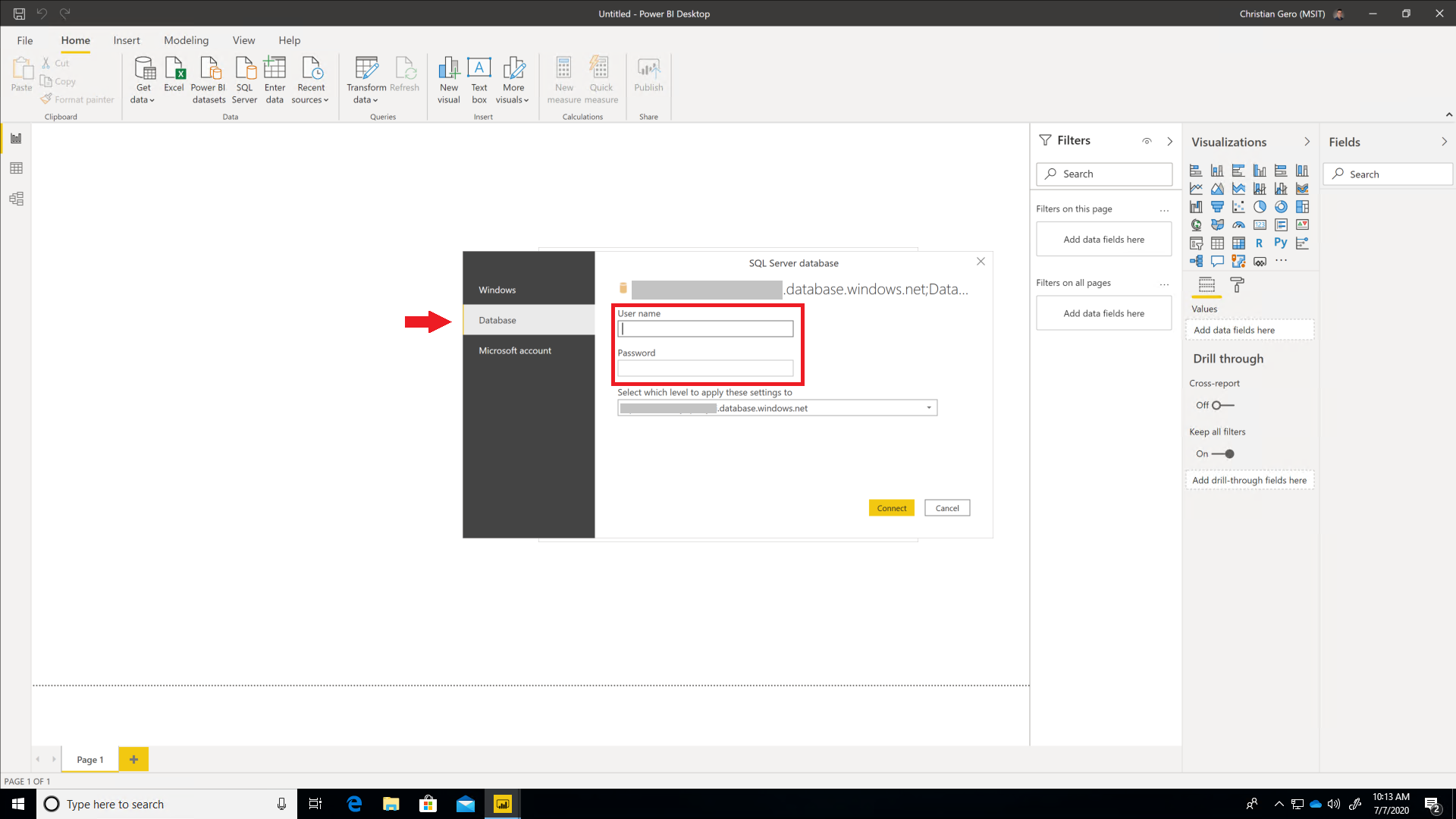Image resolution: width=1456 pixels, height=819 pixels.
Task: Open Format pane paint roller icon
Action: tap(1237, 285)
